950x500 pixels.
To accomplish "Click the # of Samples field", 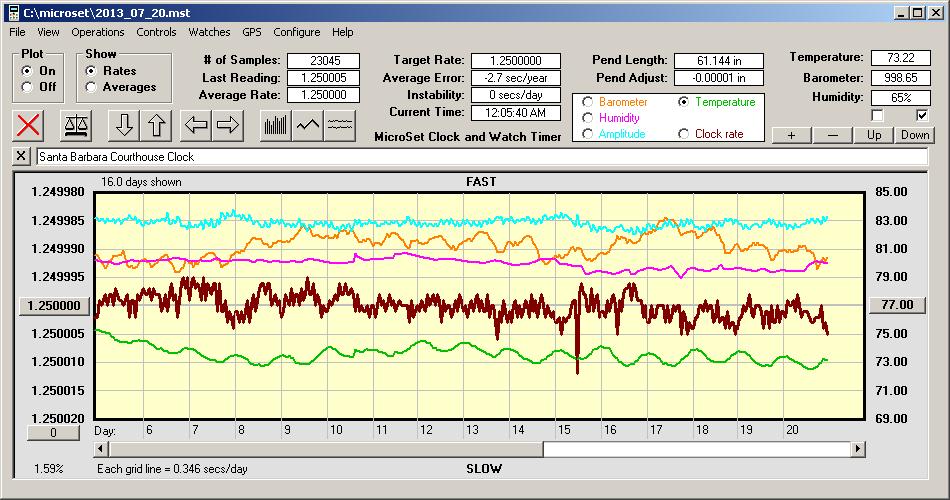I will point(324,61).
